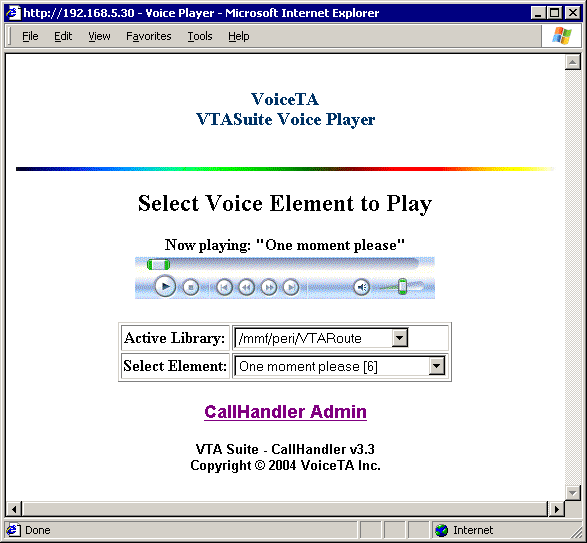The image size is (587, 543).
Task: Select the One moment please [6] combo box
Action: point(340,366)
